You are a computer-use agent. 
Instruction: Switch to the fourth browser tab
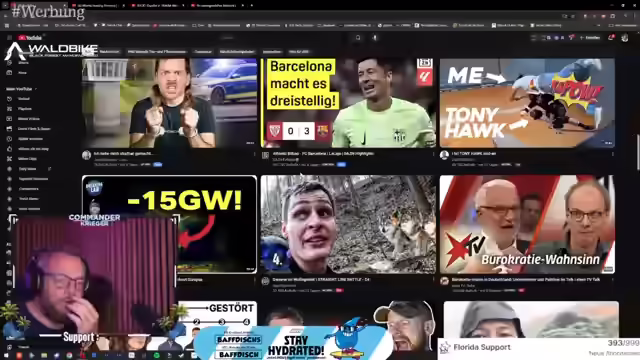tap(217, 6)
